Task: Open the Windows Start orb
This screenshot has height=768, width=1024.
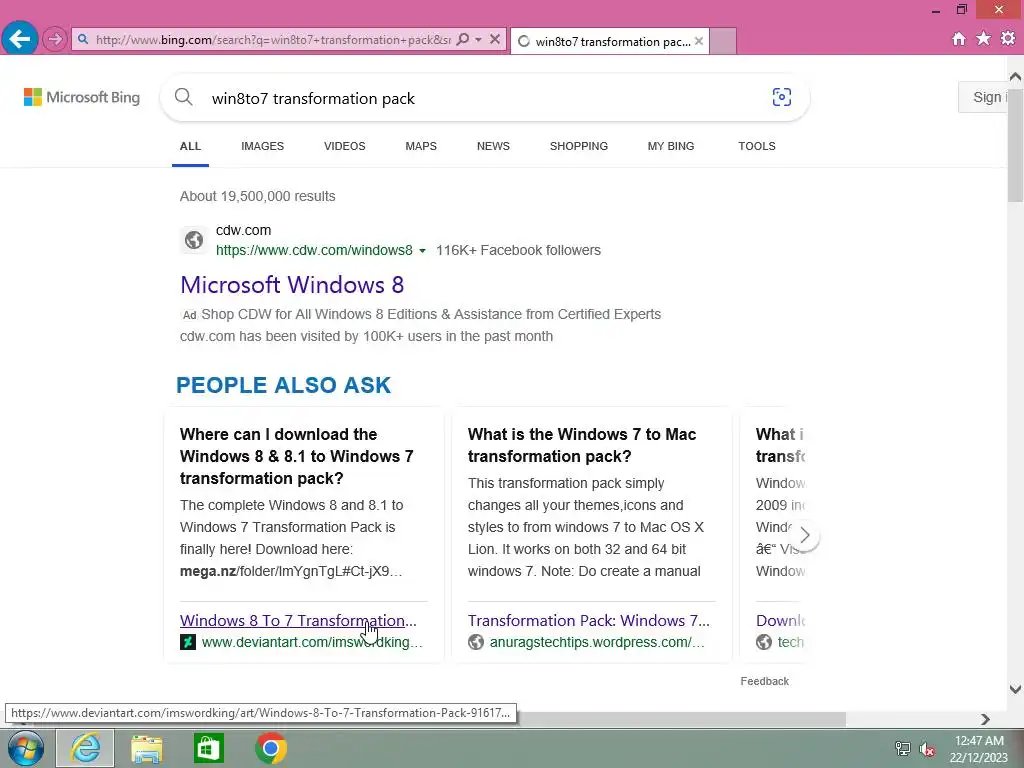Action: tap(26, 748)
